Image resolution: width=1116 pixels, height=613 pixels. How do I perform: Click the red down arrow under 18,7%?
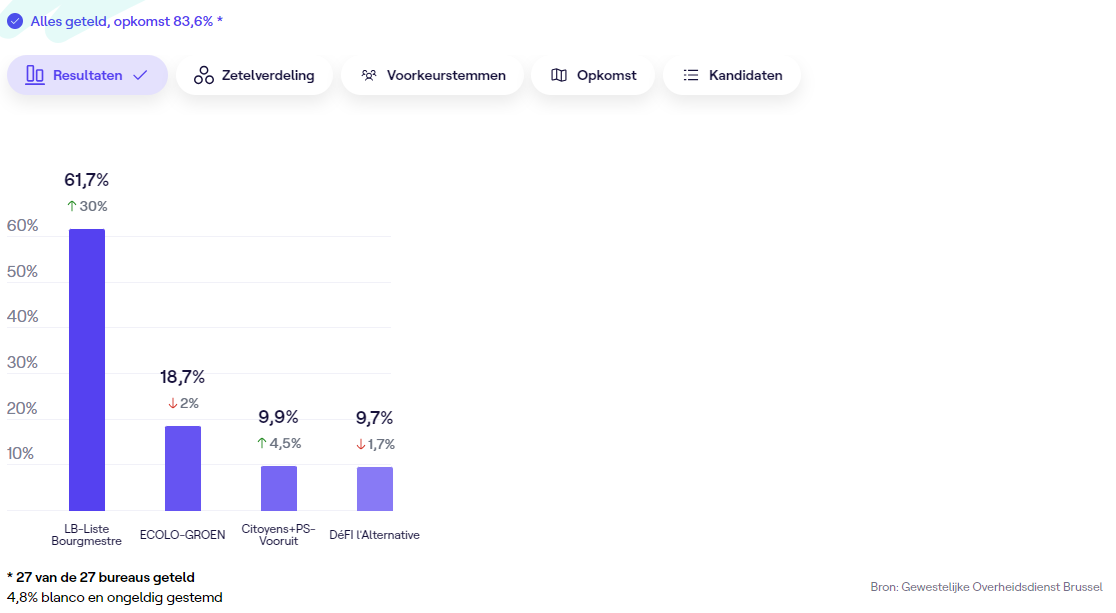[x=172, y=403]
